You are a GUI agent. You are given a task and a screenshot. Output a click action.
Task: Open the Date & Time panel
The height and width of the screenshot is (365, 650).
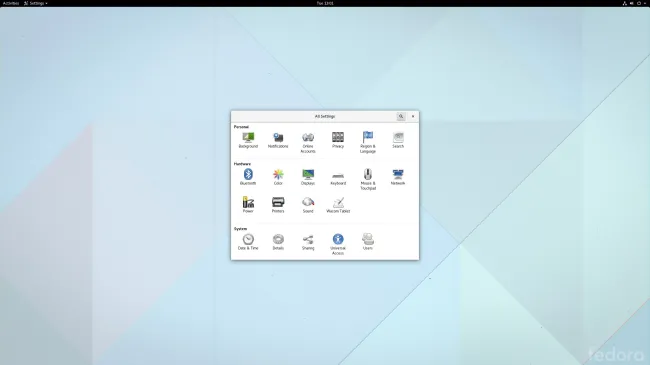[248, 242]
